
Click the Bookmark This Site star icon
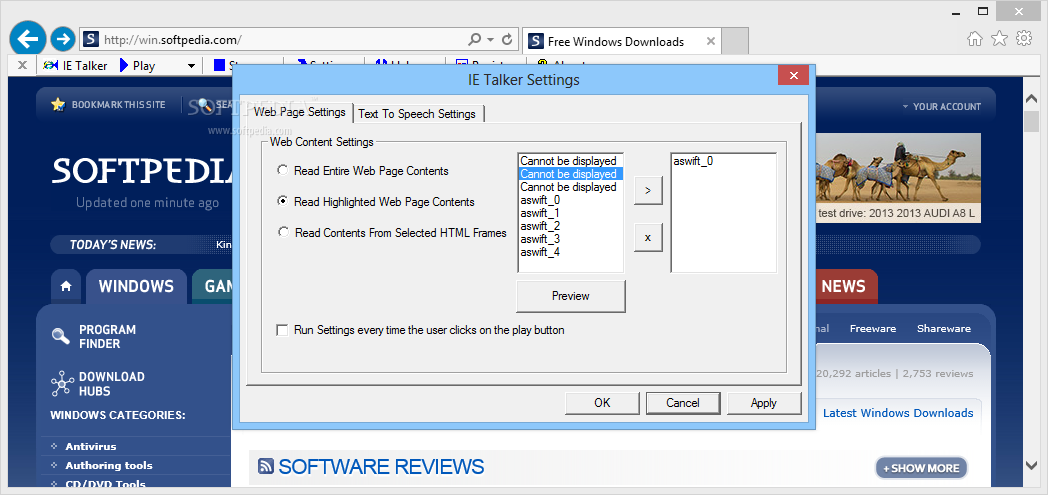pos(58,104)
